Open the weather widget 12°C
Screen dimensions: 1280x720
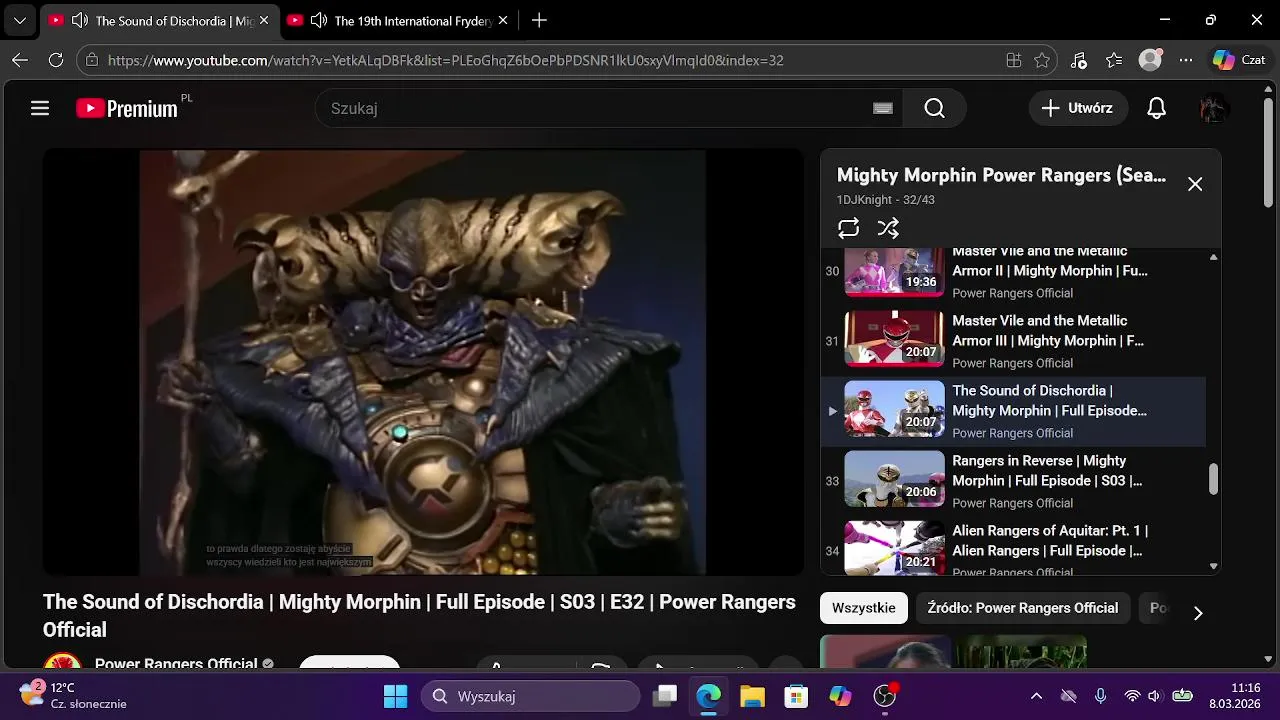[x=72, y=696]
